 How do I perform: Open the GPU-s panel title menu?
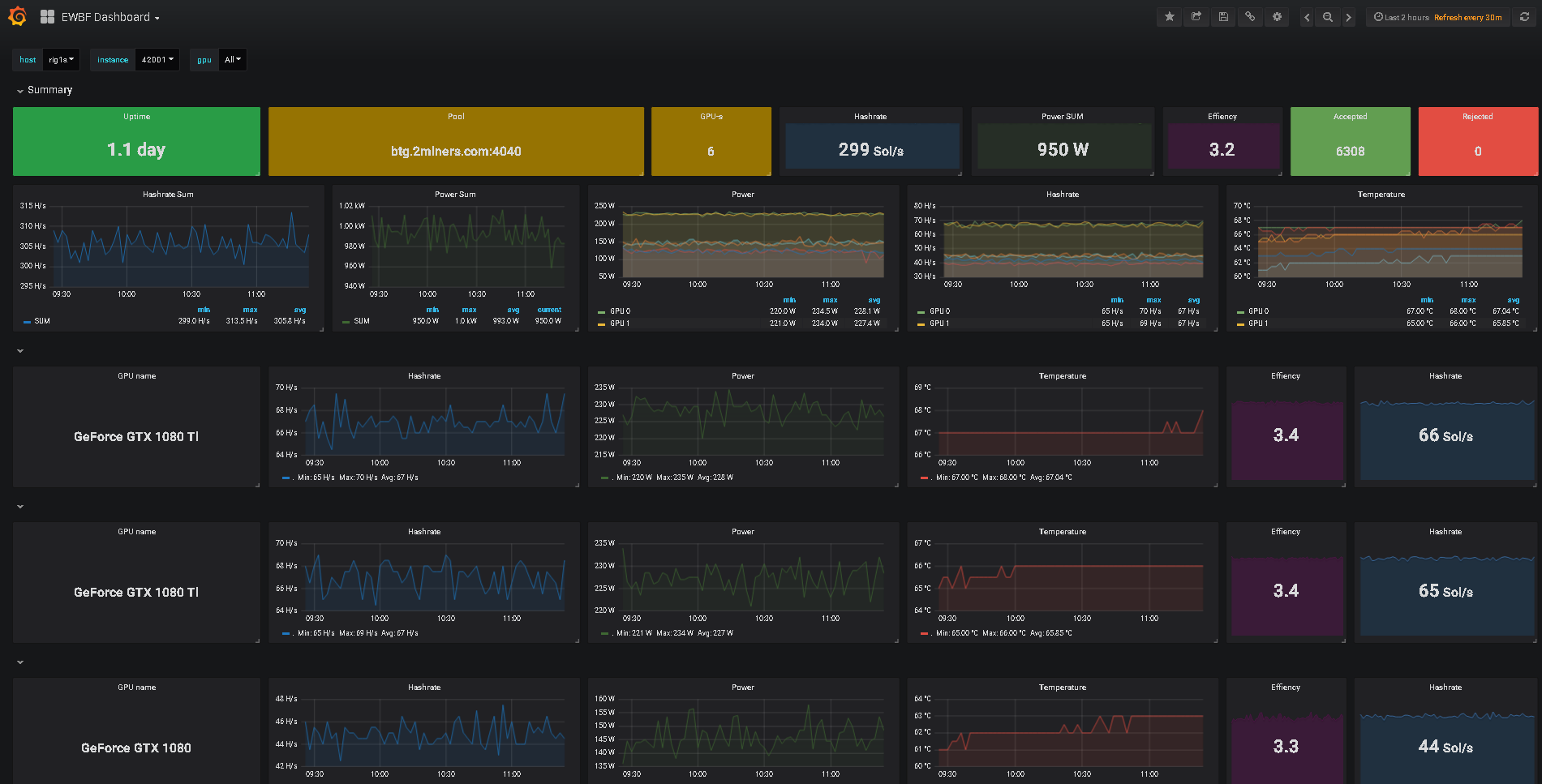point(711,117)
